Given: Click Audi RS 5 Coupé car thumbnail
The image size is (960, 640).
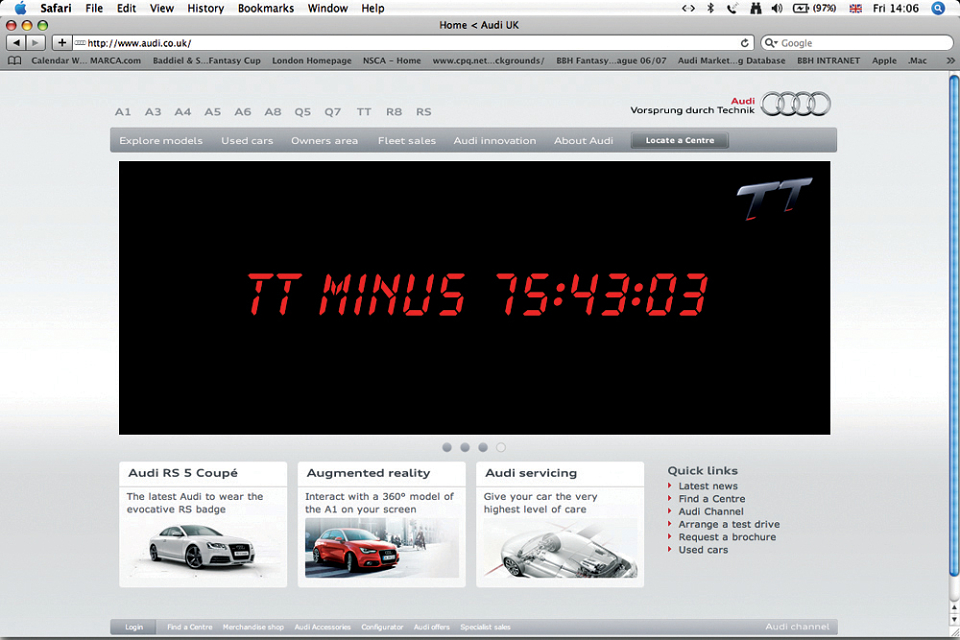Looking at the screenshot, I should click(x=202, y=547).
